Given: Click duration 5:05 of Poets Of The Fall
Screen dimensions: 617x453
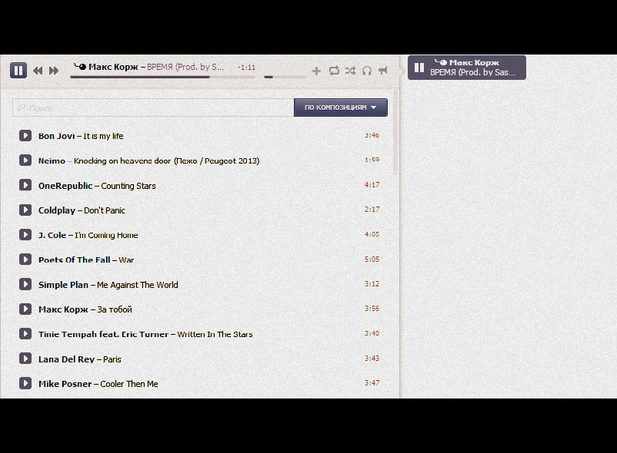Looking at the screenshot, I should click(x=372, y=259).
